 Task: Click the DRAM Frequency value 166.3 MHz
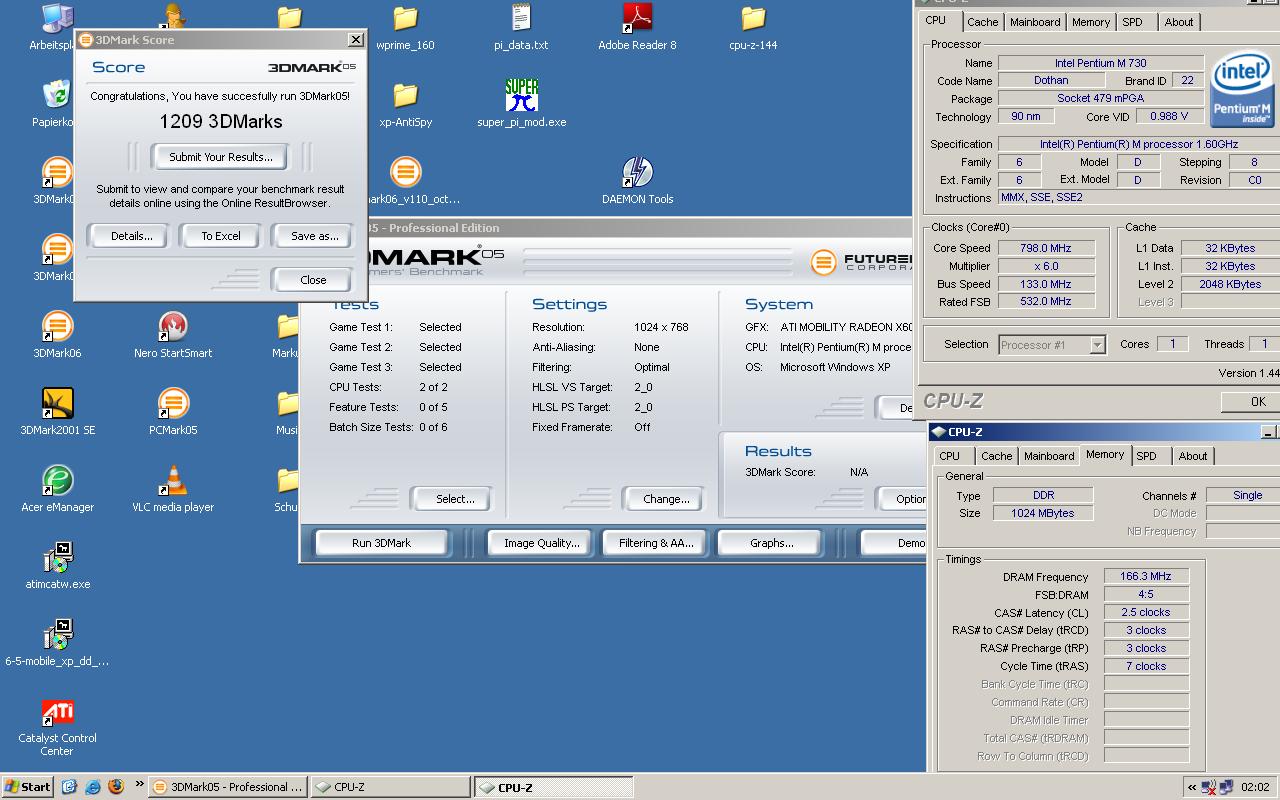(x=1146, y=576)
